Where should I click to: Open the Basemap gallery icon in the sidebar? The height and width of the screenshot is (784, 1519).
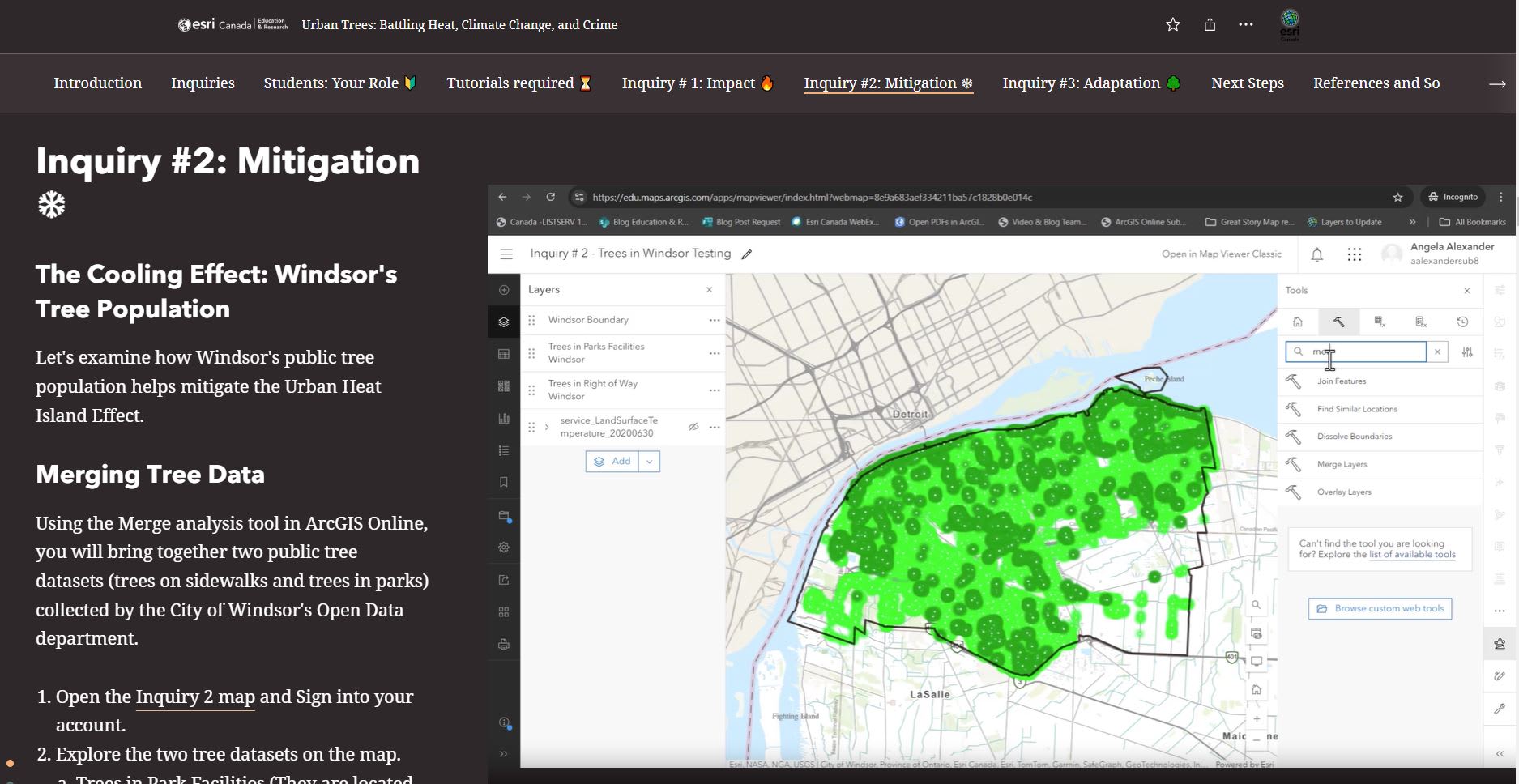504,386
